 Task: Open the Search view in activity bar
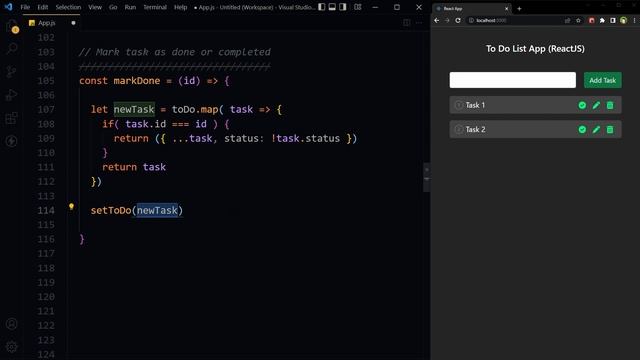[12, 49]
